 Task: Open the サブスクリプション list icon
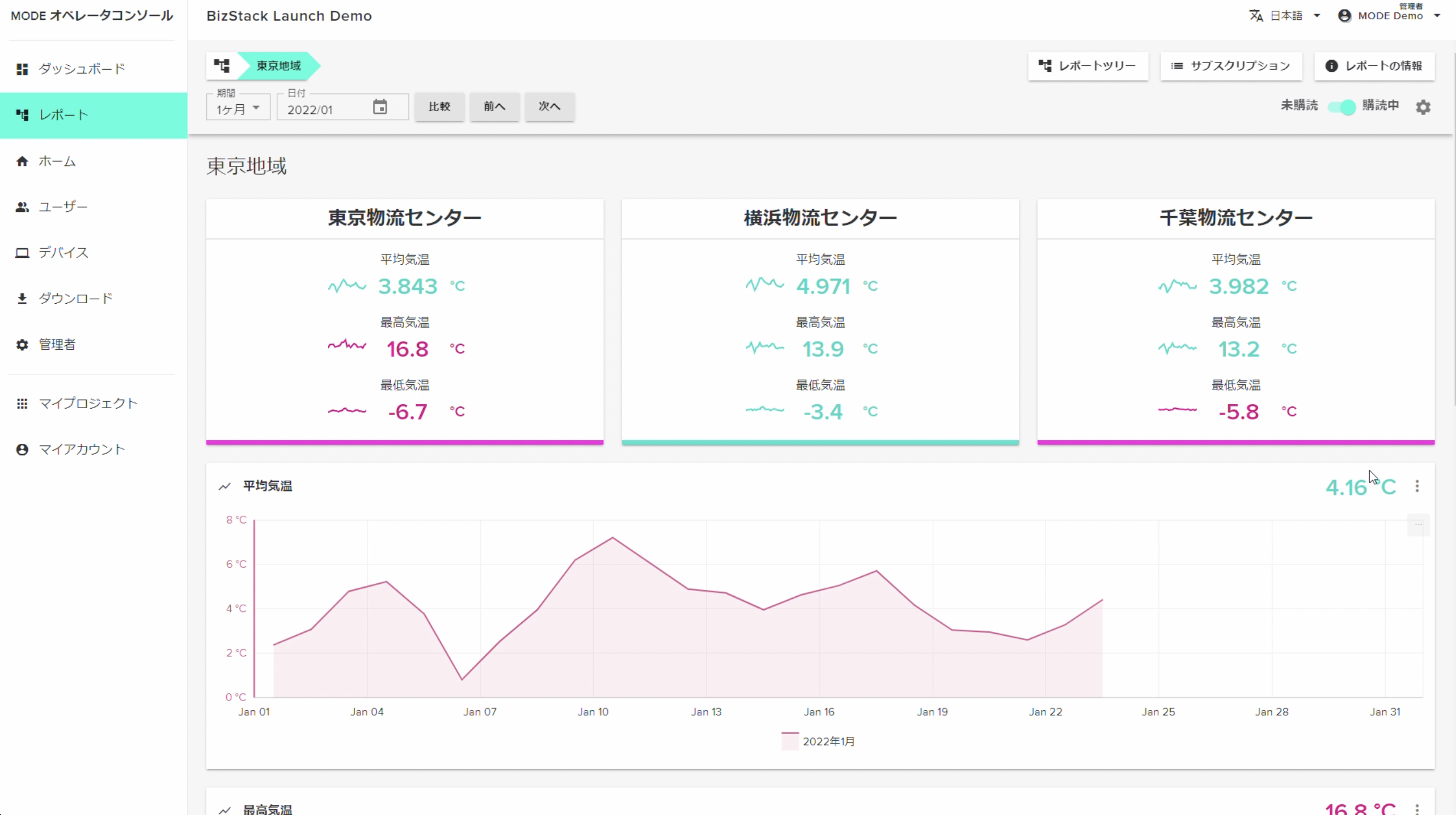(x=1178, y=66)
